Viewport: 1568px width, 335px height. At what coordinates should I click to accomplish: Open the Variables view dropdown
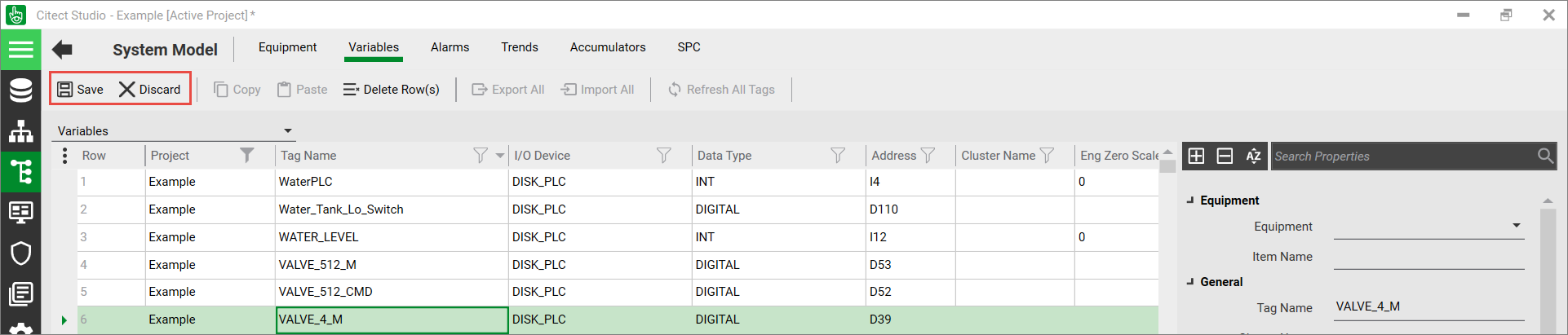coord(287,131)
